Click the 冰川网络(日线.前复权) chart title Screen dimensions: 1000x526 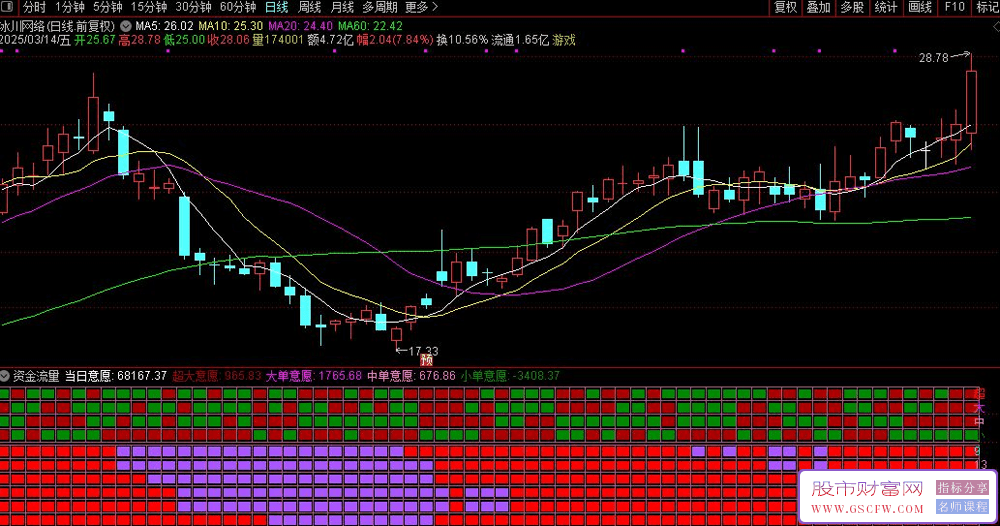(x=57, y=26)
